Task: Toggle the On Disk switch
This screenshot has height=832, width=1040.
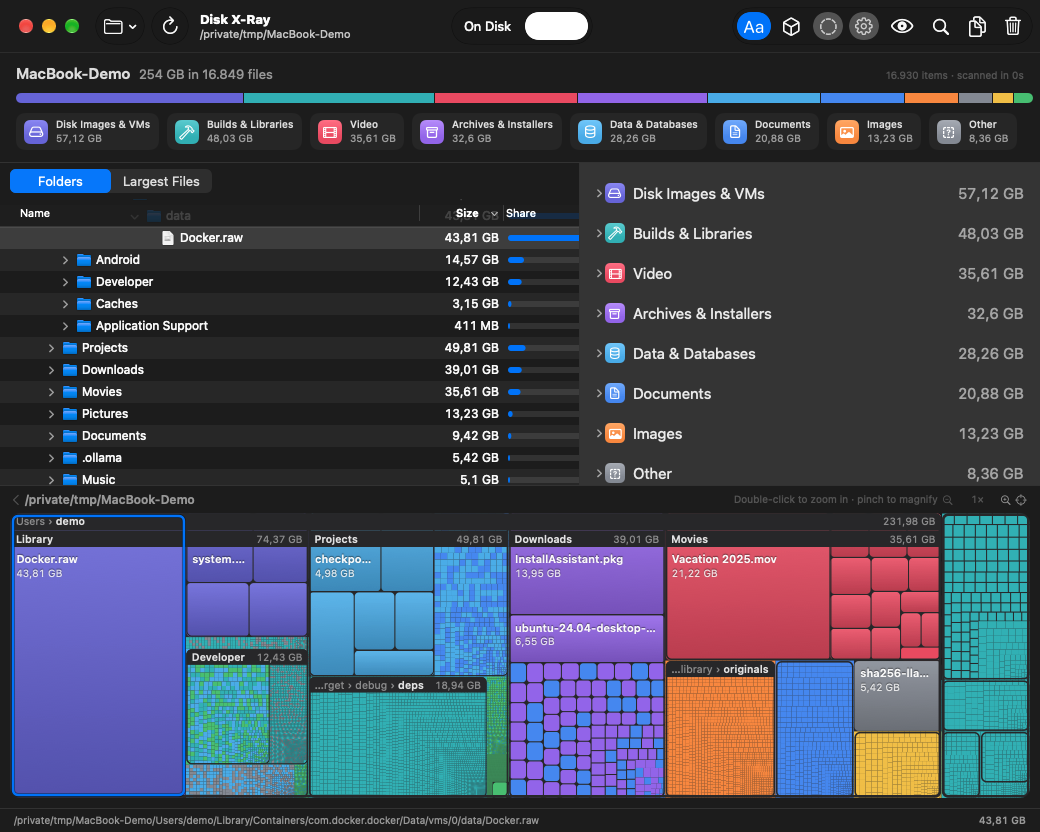Action: click(556, 27)
